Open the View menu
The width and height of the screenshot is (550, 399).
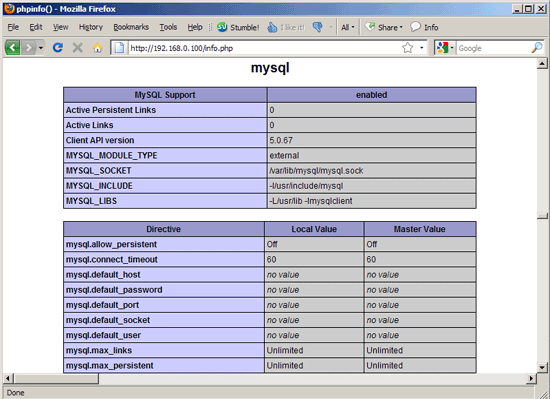60,27
